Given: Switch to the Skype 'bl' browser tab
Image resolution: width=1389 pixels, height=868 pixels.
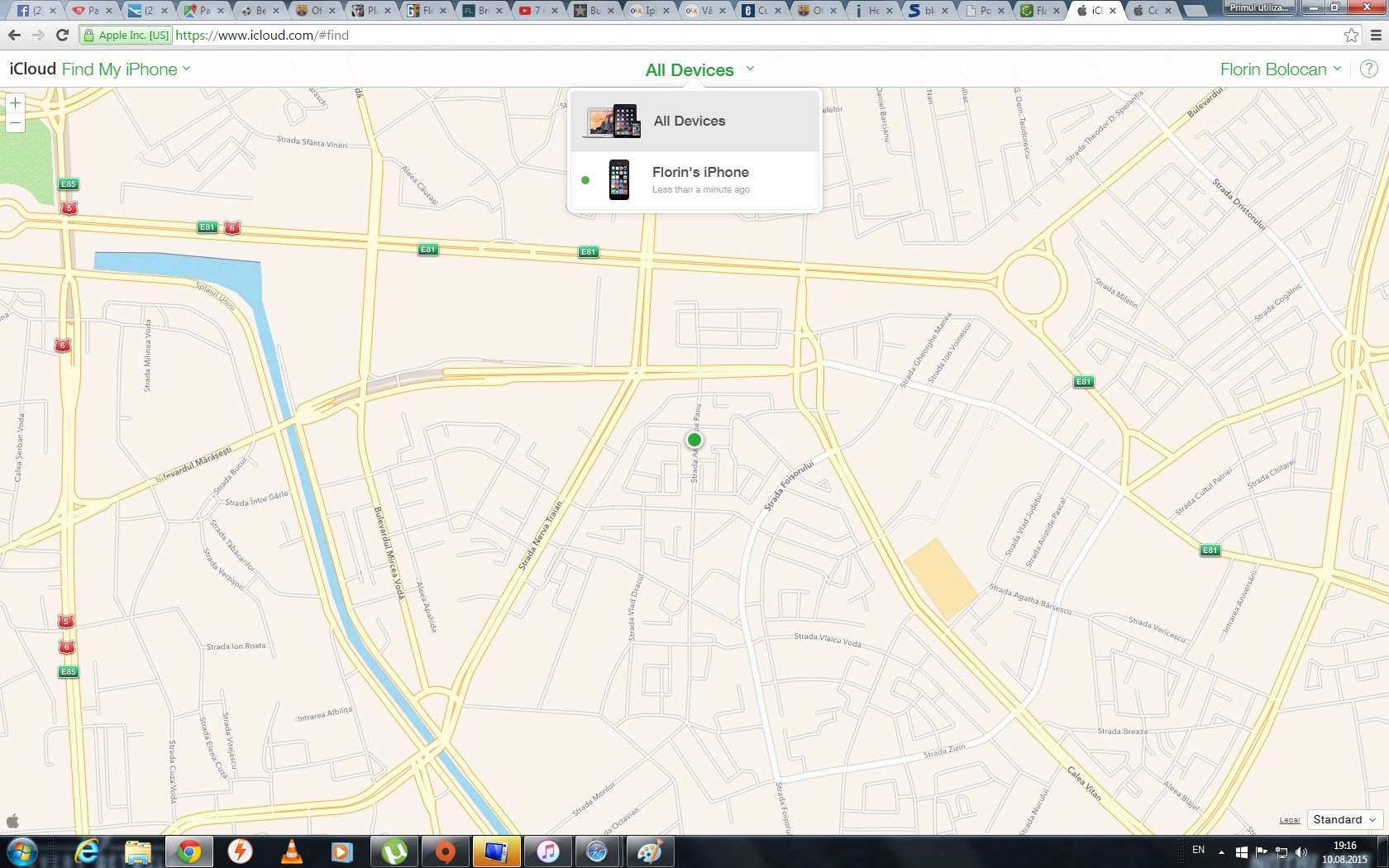Looking at the screenshot, I should [x=928, y=10].
